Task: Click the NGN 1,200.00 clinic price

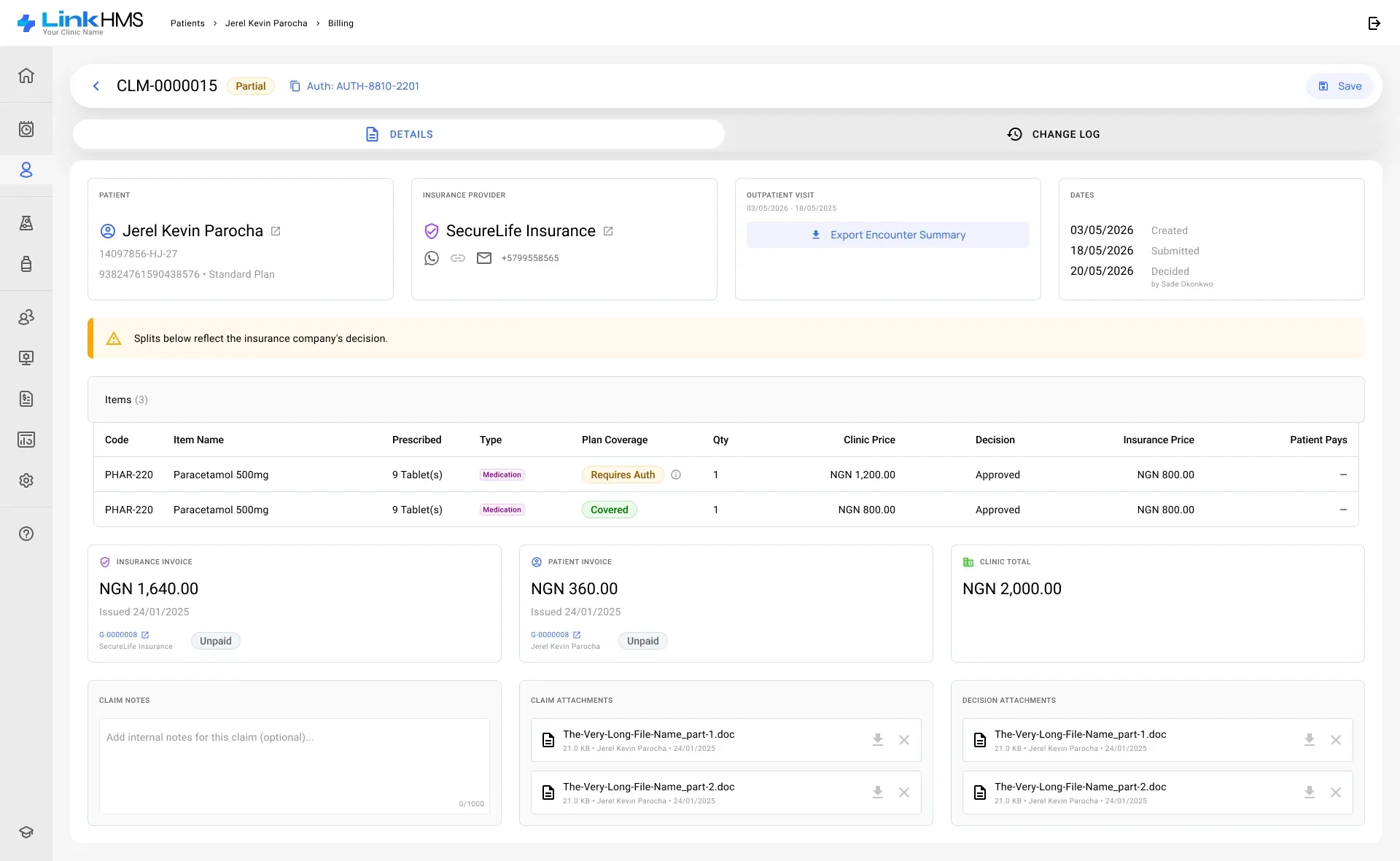Action: [x=863, y=475]
